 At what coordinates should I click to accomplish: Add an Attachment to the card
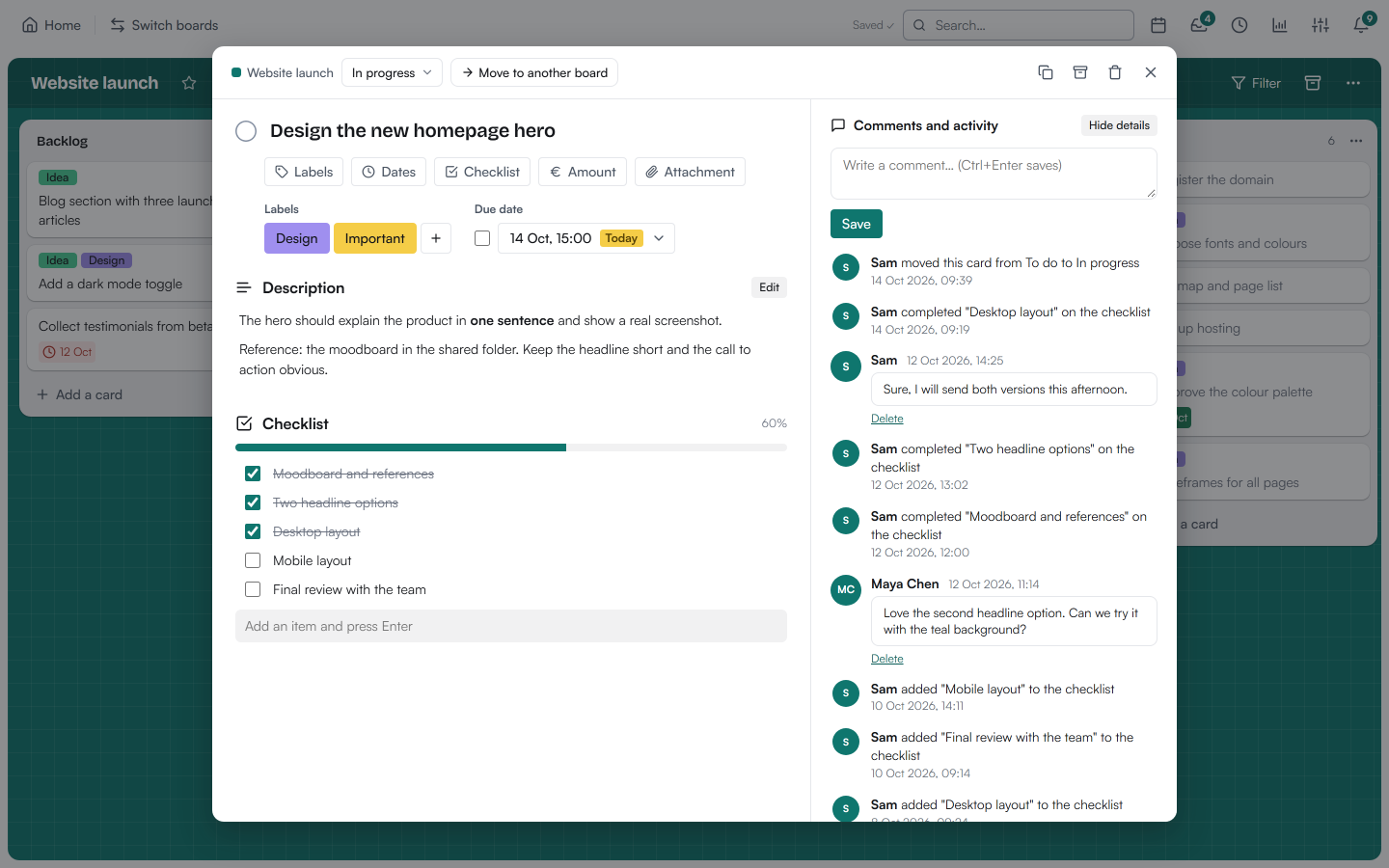(690, 172)
